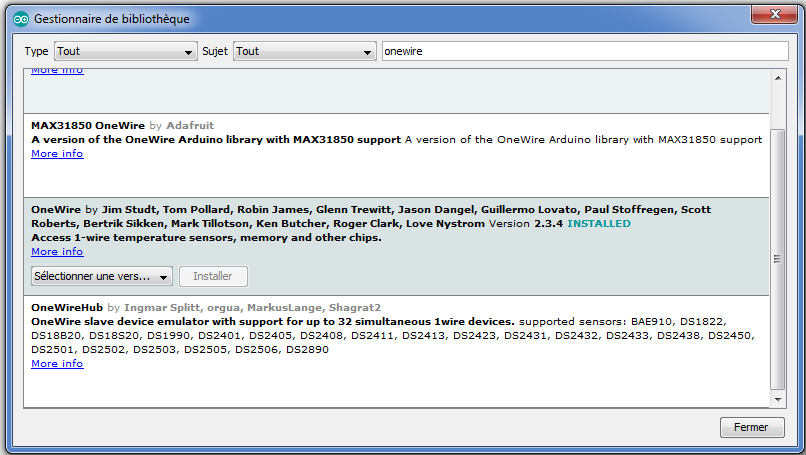Click the Sujet label
The width and height of the screenshot is (806, 455).
(x=215, y=51)
